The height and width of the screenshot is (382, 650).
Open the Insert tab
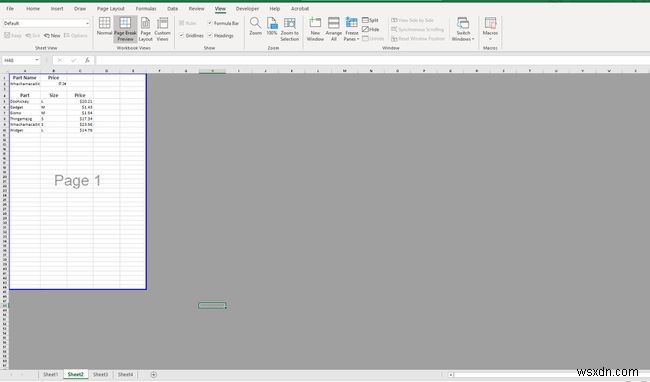click(x=57, y=8)
